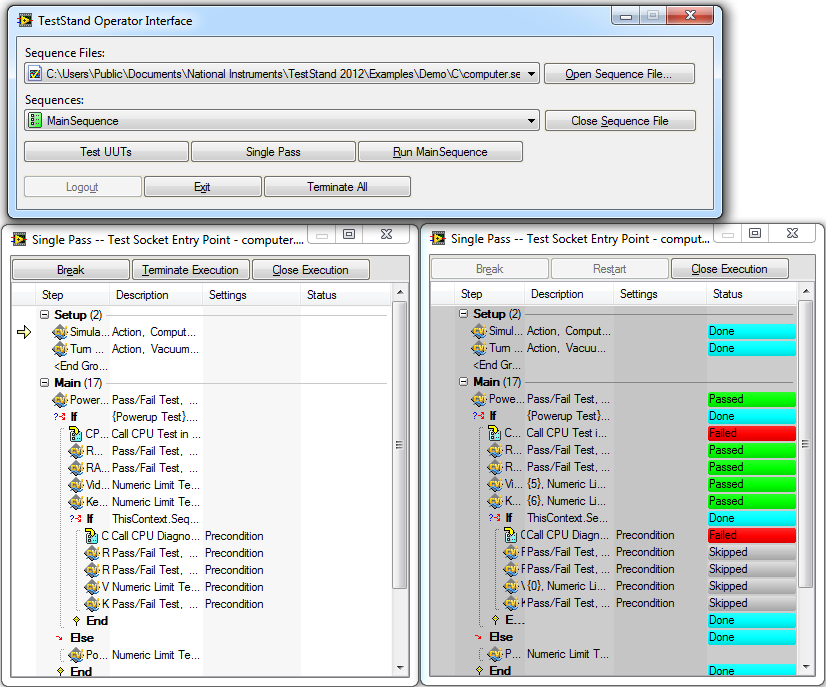Screen dimensions: 826x687
Task: Click the MainSequence icon in Sequences box
Action: tap(35, 121)
